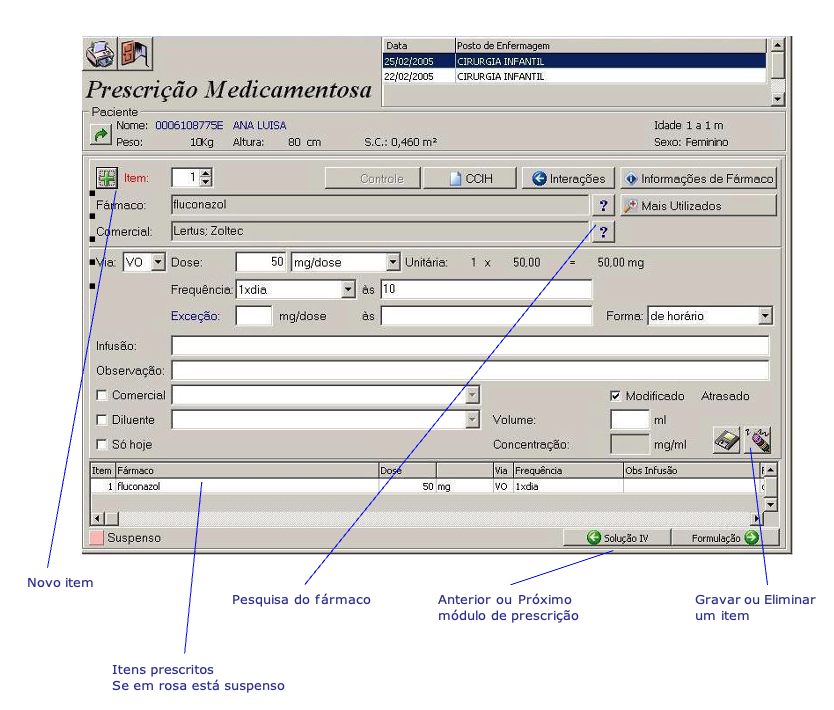This screenshot has height=710, width=834.
Task: Focus the Observação text field
Action: point(470,370)
